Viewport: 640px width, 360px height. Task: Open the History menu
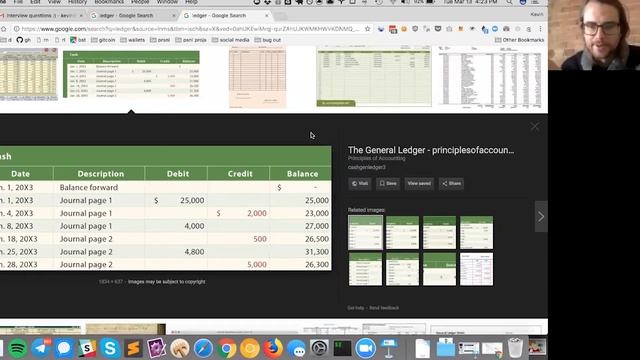(77, 2)
